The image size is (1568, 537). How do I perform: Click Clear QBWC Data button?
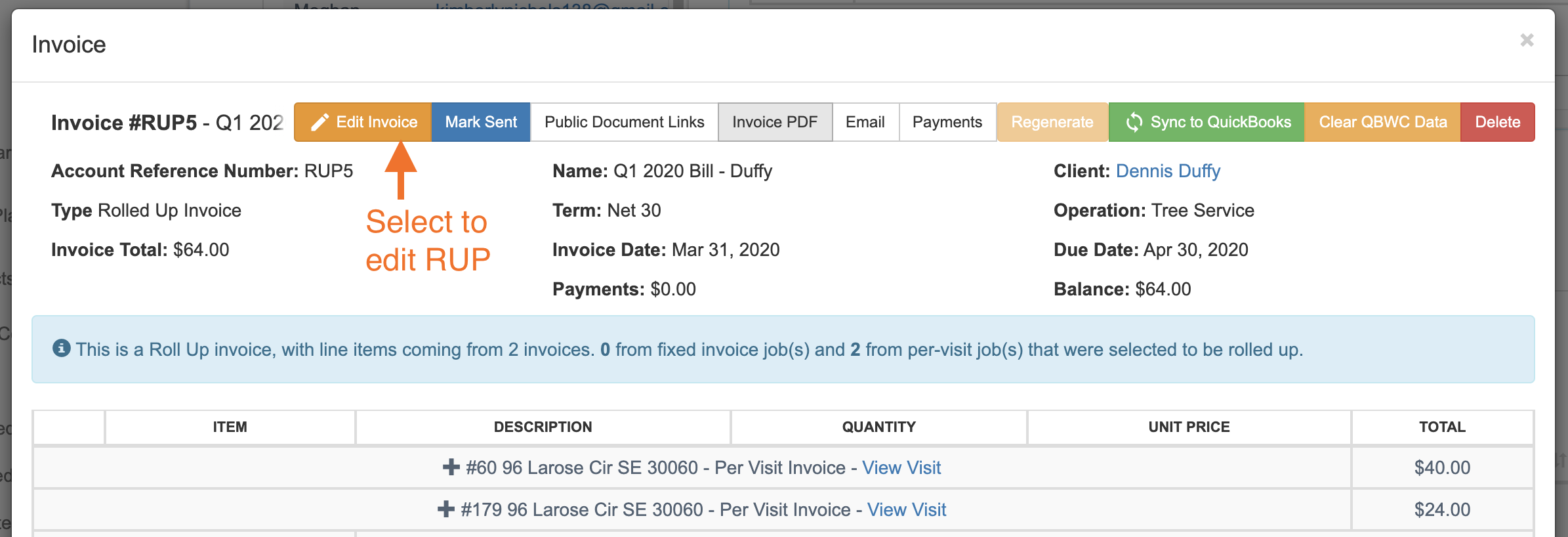[x=1382, y=122]
